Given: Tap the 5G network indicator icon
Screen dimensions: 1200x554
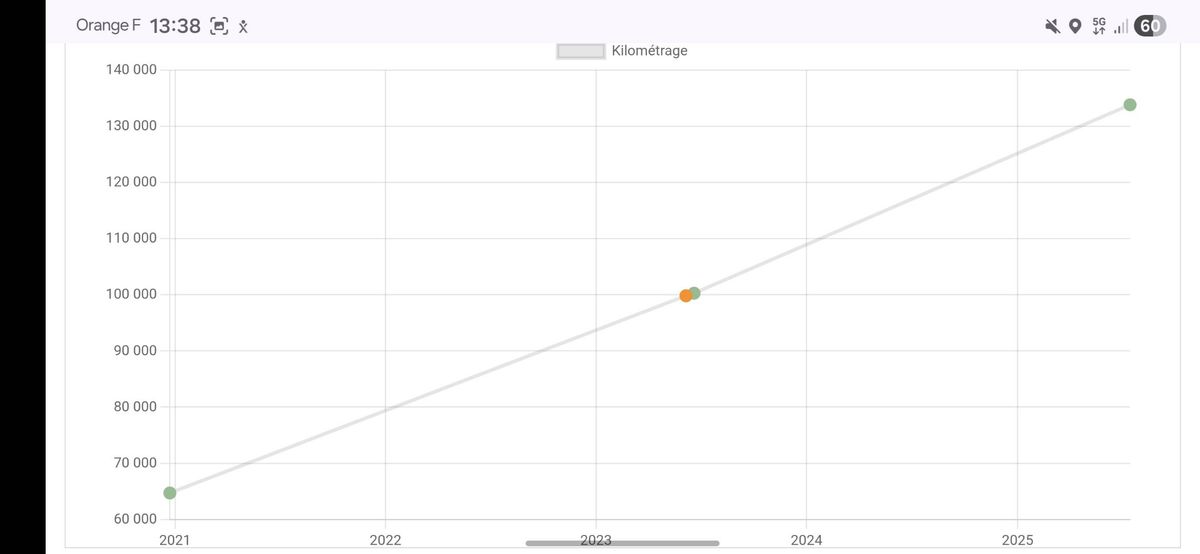Looking at the screenshot, I should 1099,26.
